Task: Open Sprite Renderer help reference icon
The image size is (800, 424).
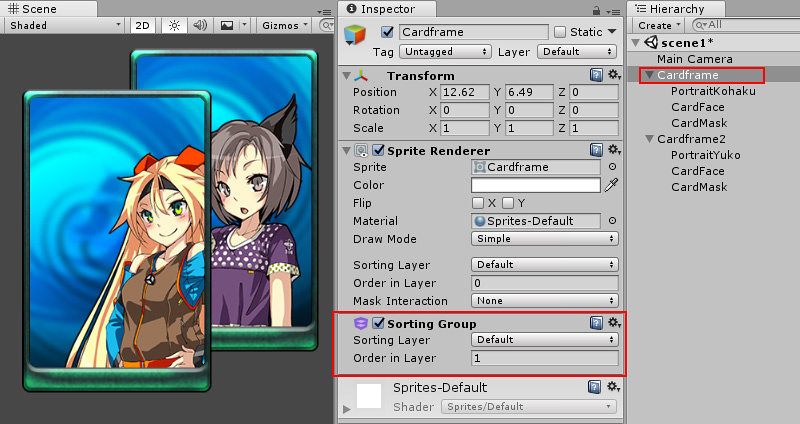Action: click(596, 150)
